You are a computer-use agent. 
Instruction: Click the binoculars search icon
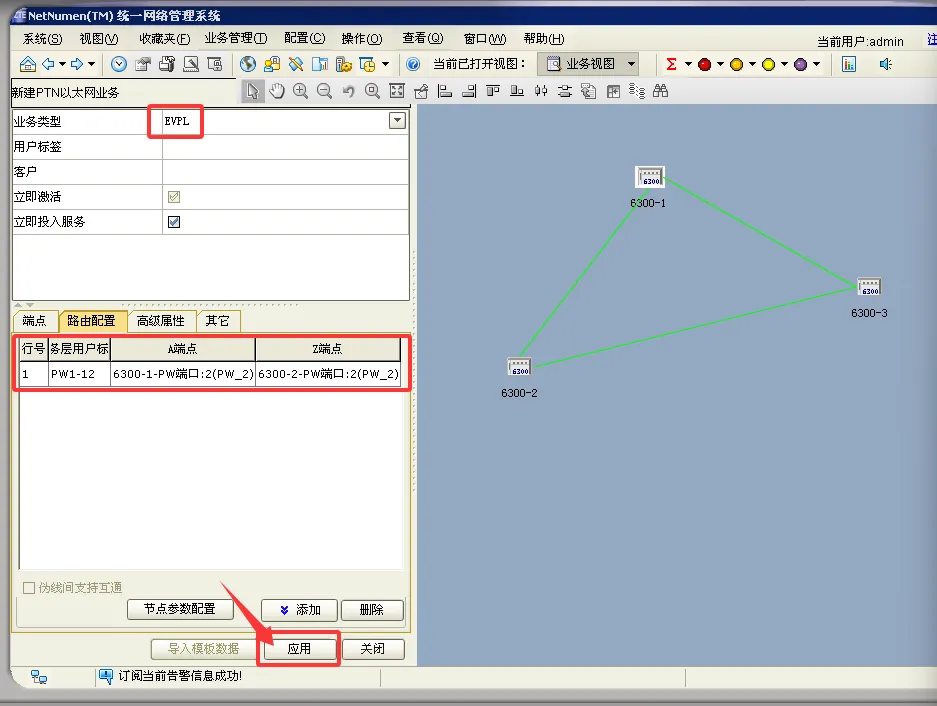pos(660,91)
